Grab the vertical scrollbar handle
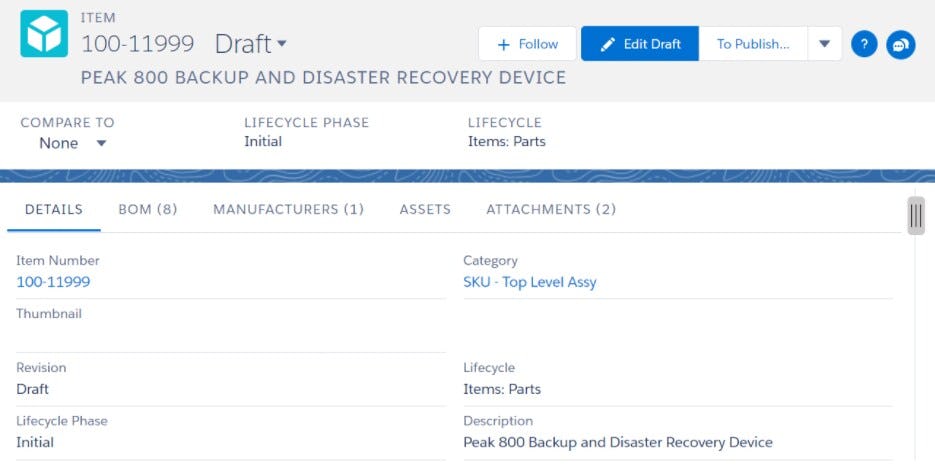The height and width of the screenshot is (472, 935). pyautogui.click(x=915, y=216)
